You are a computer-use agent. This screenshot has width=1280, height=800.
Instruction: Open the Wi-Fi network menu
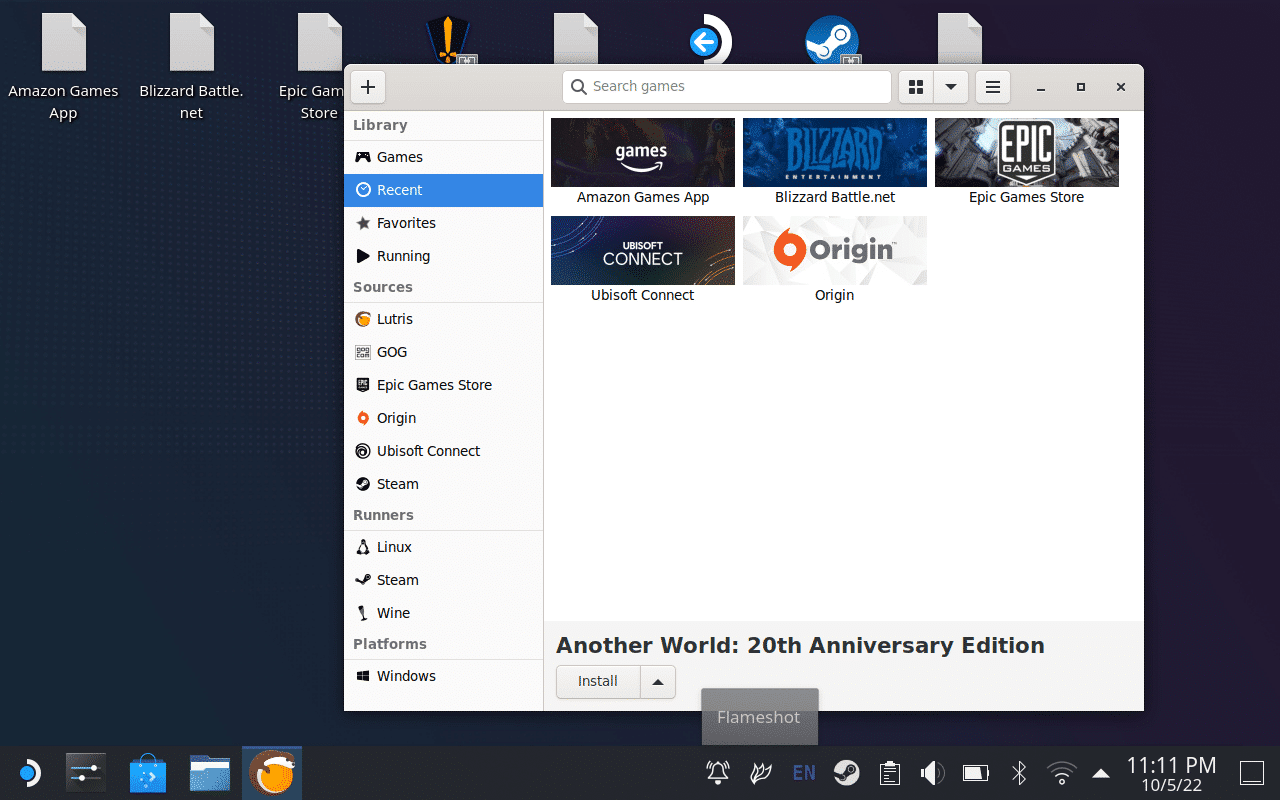click(x=1061, y=773)
